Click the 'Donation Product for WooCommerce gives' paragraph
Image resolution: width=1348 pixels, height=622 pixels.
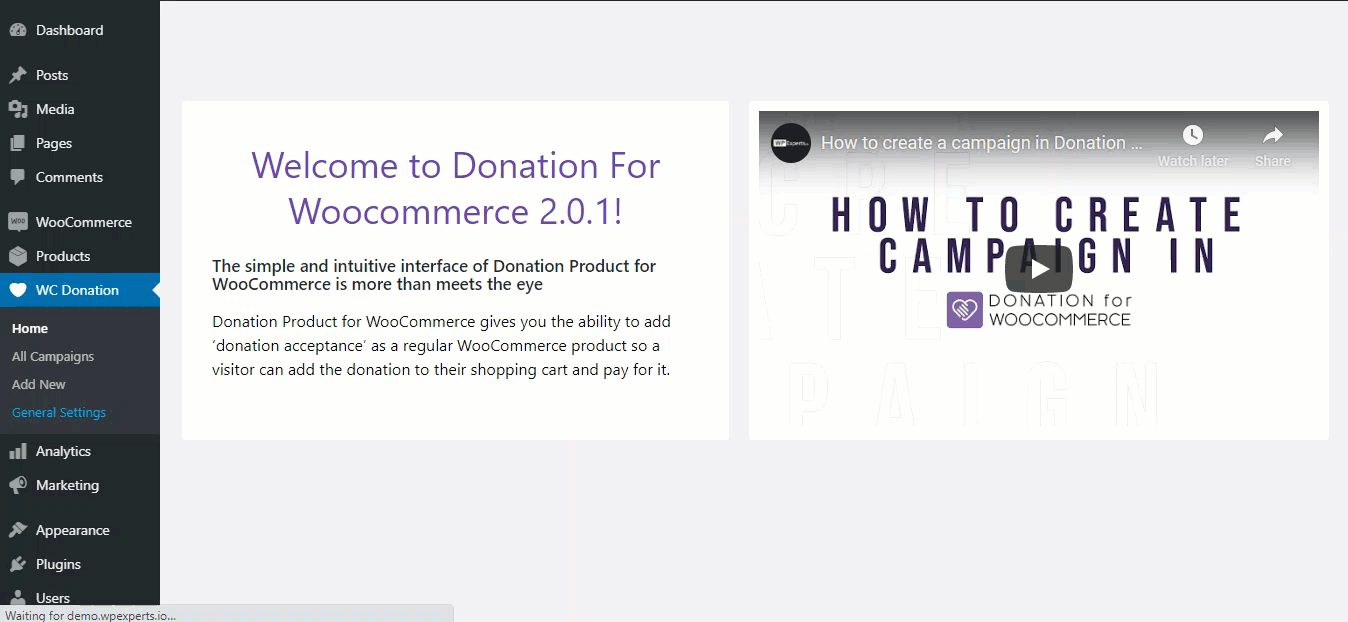(x=442, y=345)
